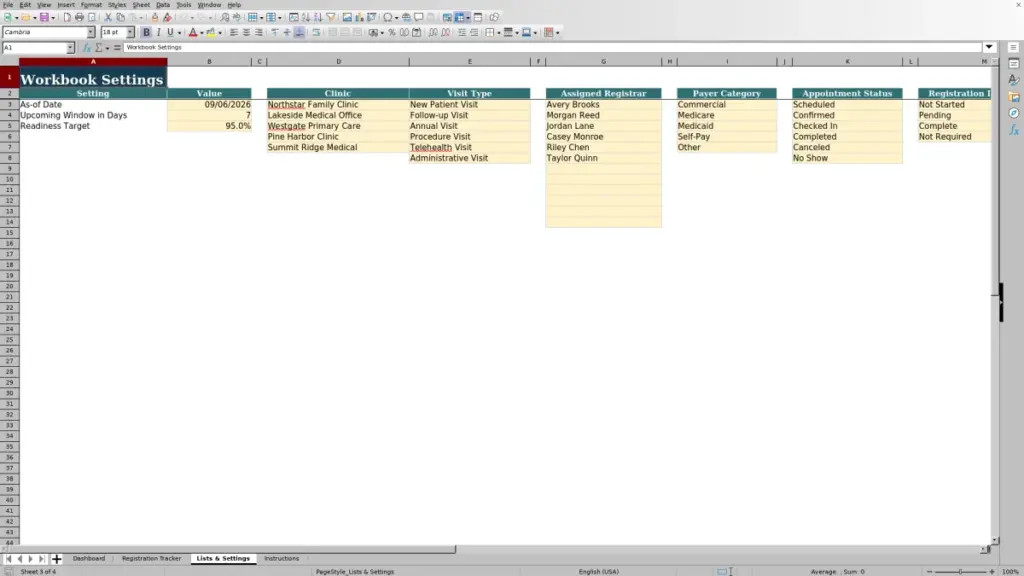Open the Data menu
1024x576 pixels.
(163, 5)
